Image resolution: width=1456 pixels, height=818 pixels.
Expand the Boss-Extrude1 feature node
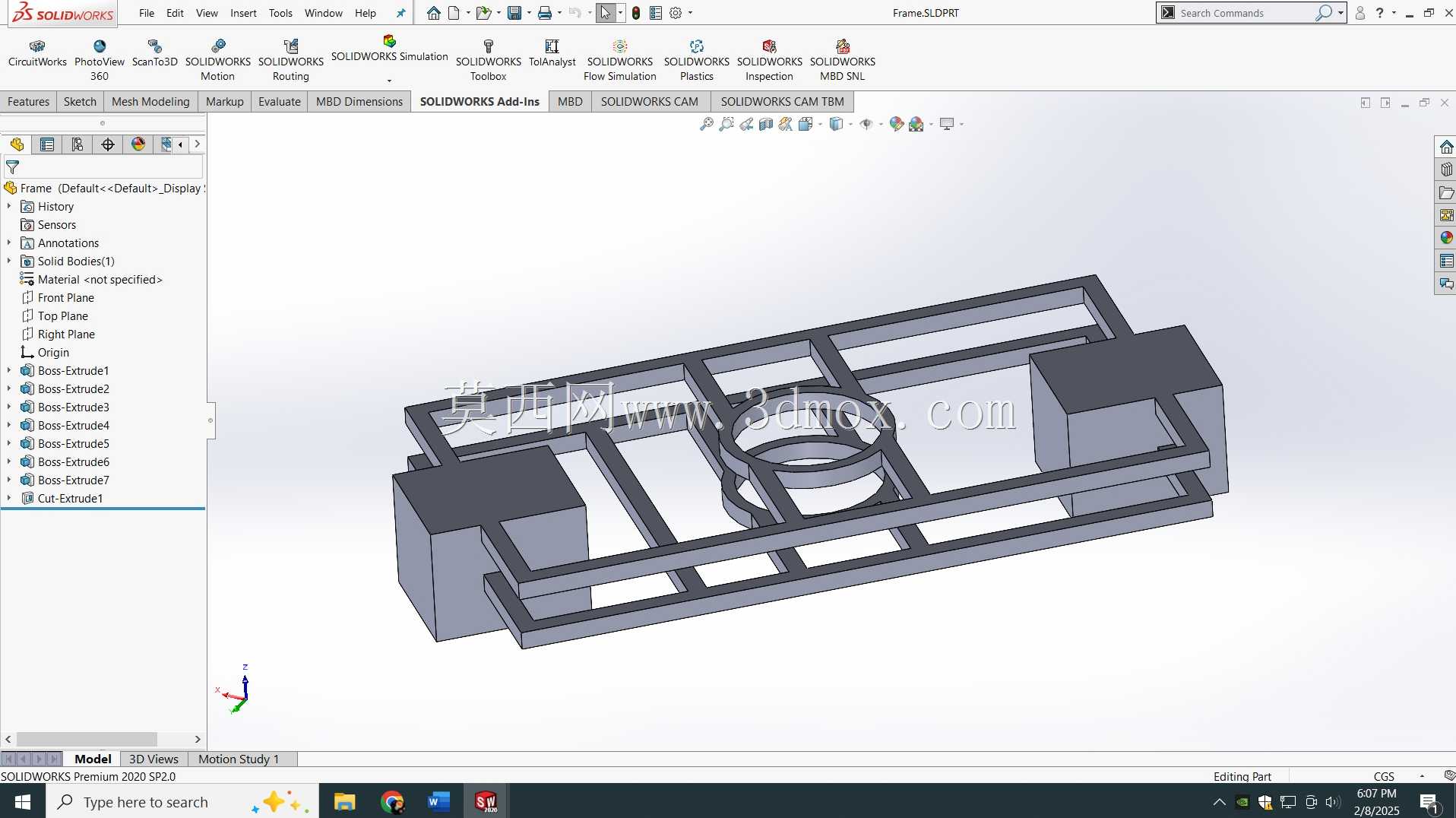[x=9, y=370]
